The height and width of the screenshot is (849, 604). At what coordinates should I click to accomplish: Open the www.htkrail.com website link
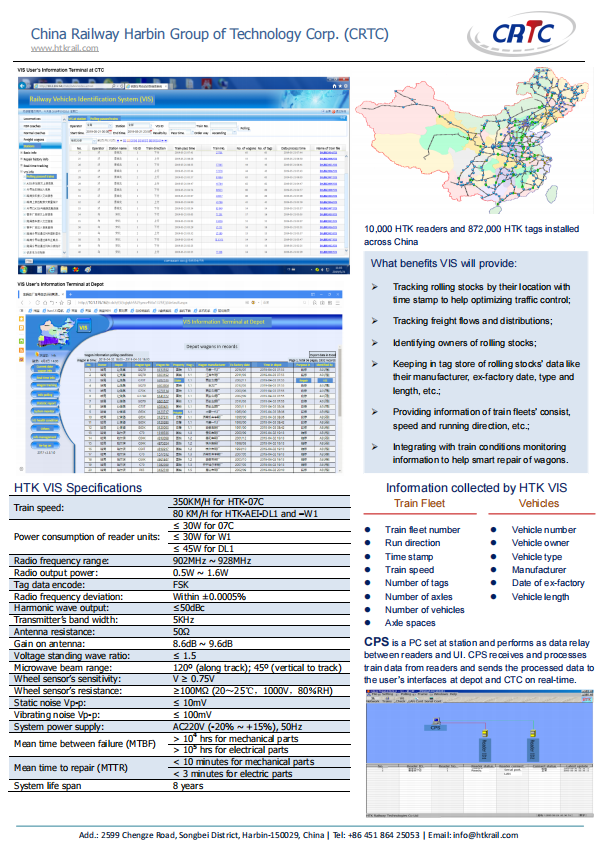coord(64,48)
